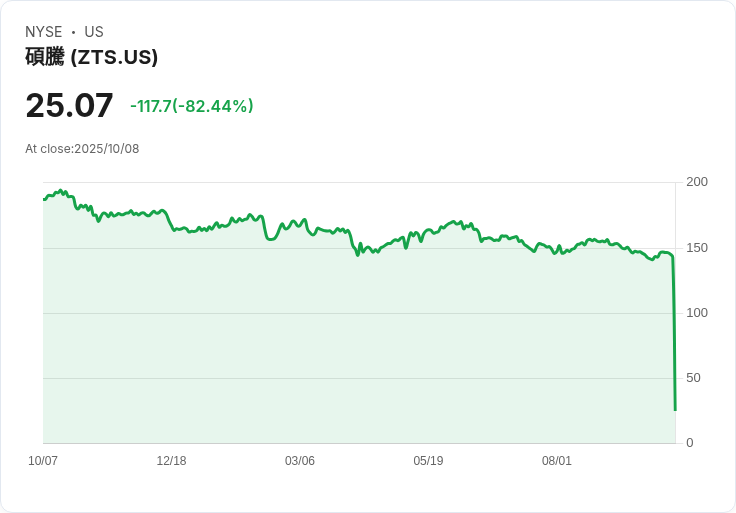Select the 05/19 date axis label
Viewport: 736px width, 513px height.
click(x=428, y=461)
